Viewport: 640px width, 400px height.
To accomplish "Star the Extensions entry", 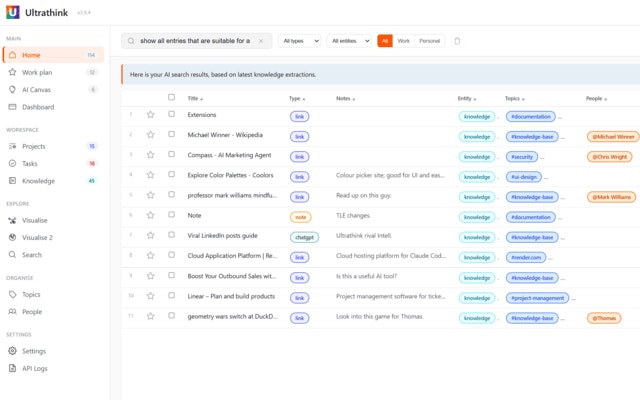I will 151,115.
